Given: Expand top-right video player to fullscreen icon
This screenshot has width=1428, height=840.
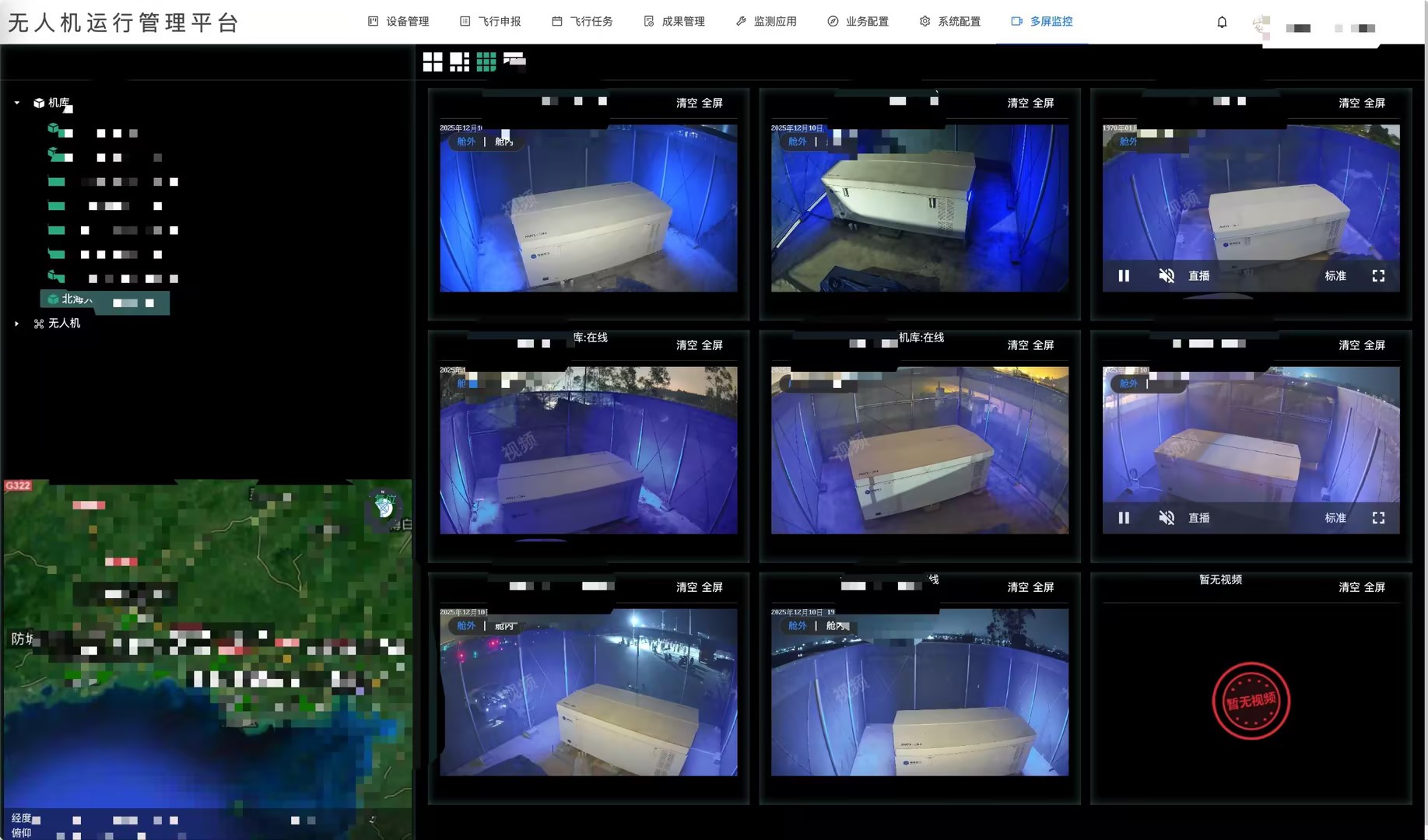Looking at the screenshot, I should (1378, 276).
